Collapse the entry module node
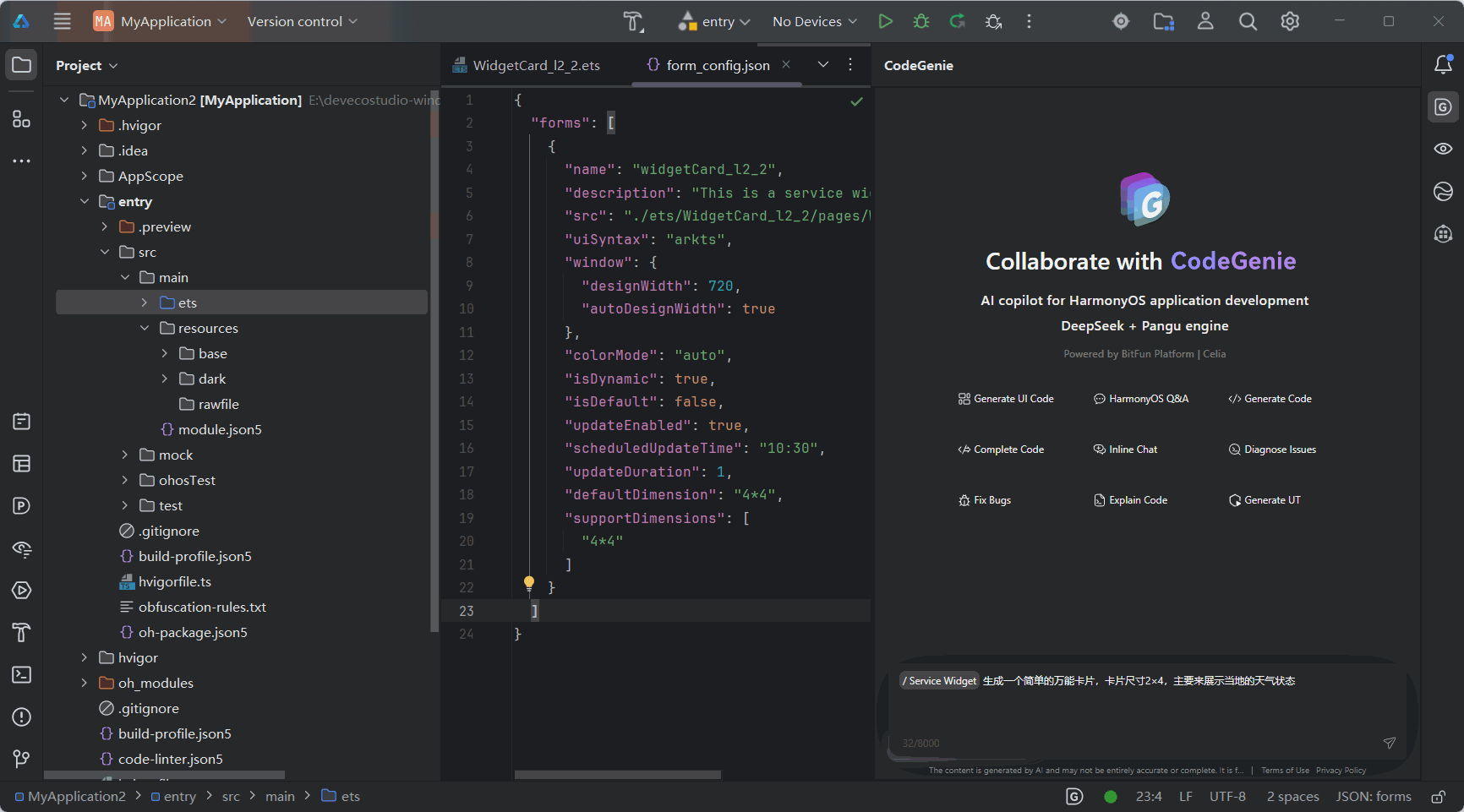The height and width of the screenshot is (812, 1464). tap(84, 201)
